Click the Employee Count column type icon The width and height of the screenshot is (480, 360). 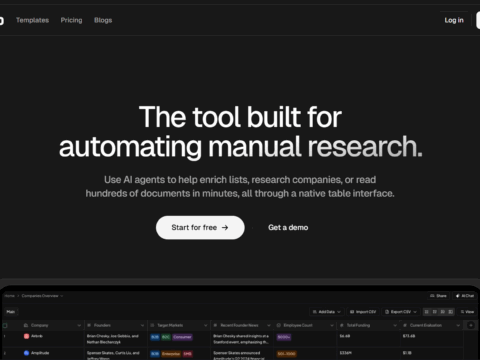click(279, 325)
